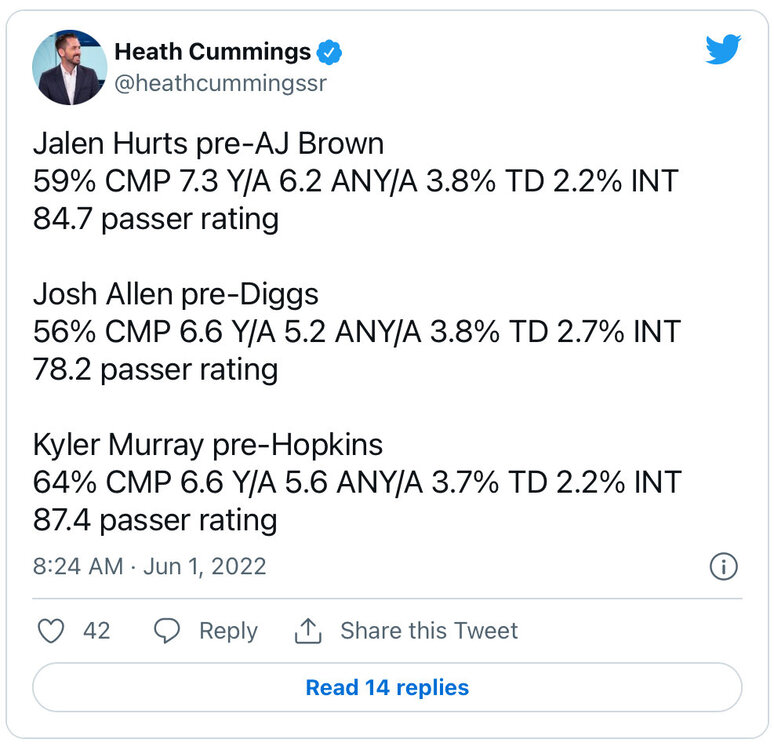
Task: Click the 87.4 passer rating text
Action: [155, 521]
